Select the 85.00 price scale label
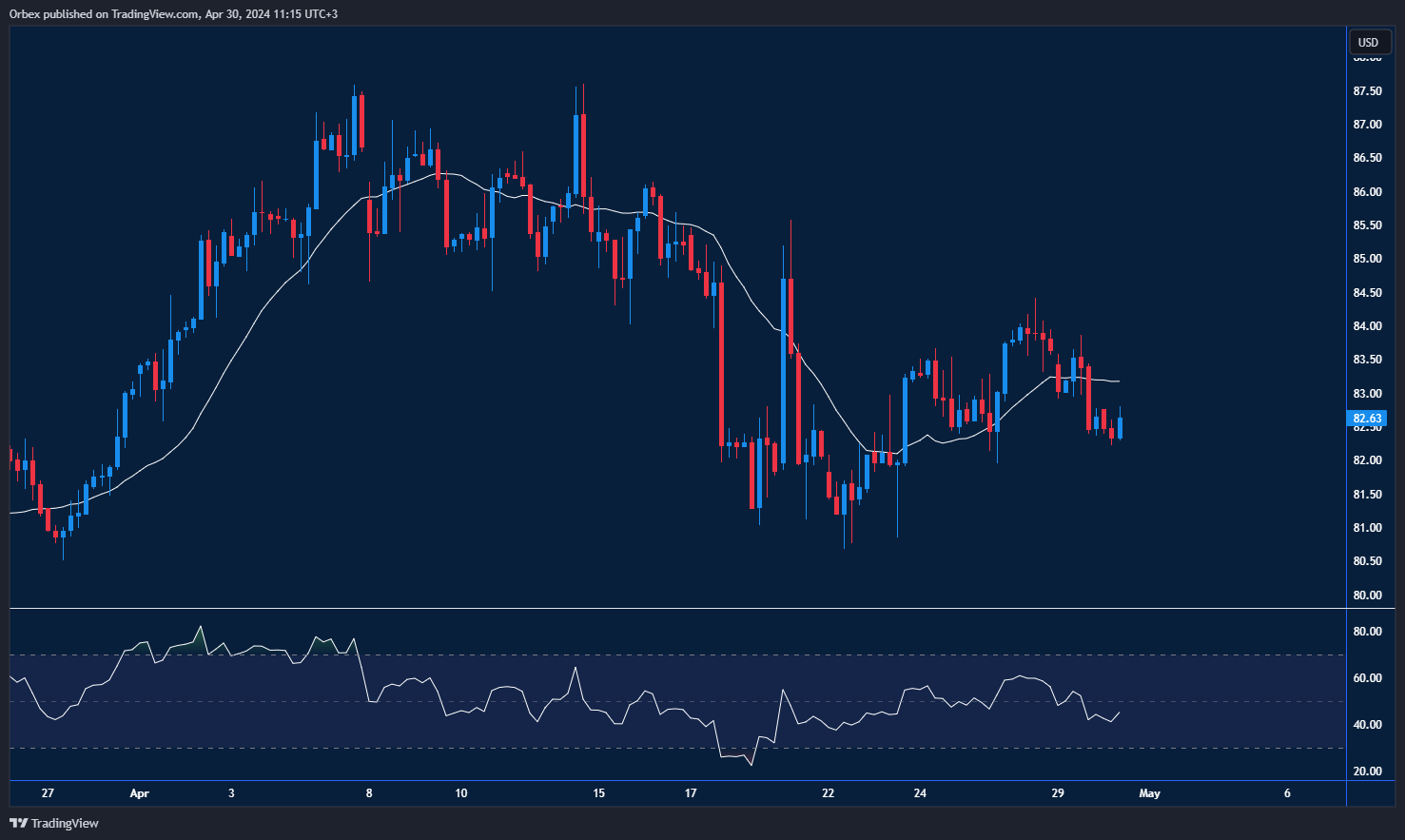Screen dimensions: 1405x840 click(x=1367, y=259)
